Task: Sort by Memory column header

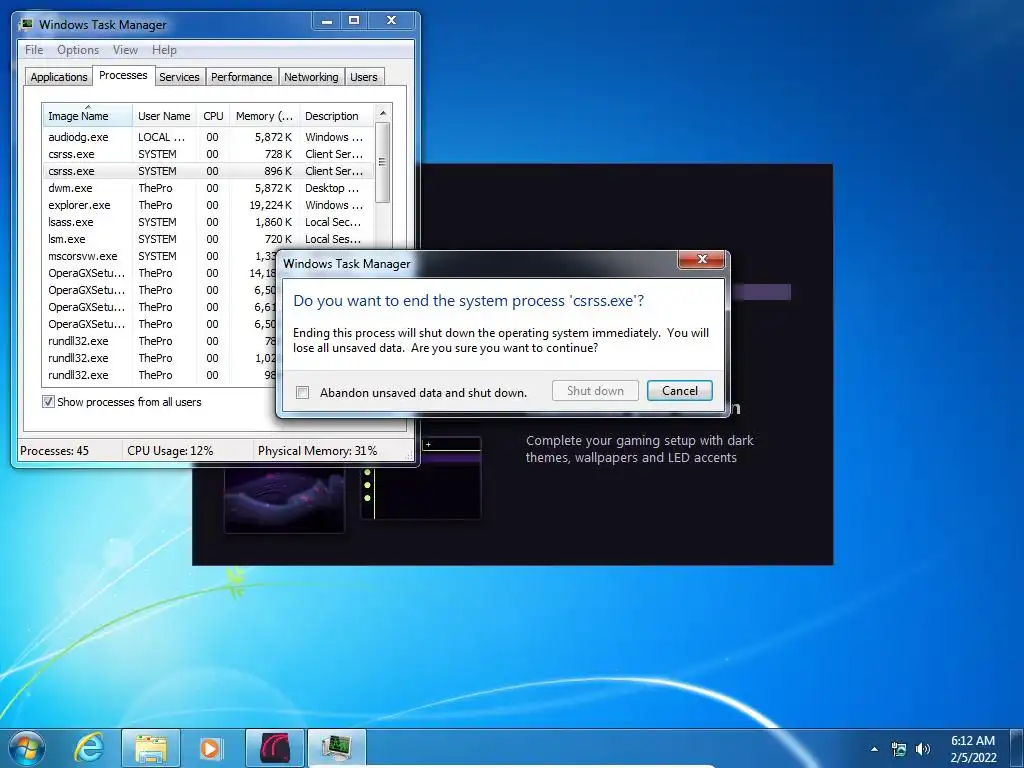Action: point(264,116)
